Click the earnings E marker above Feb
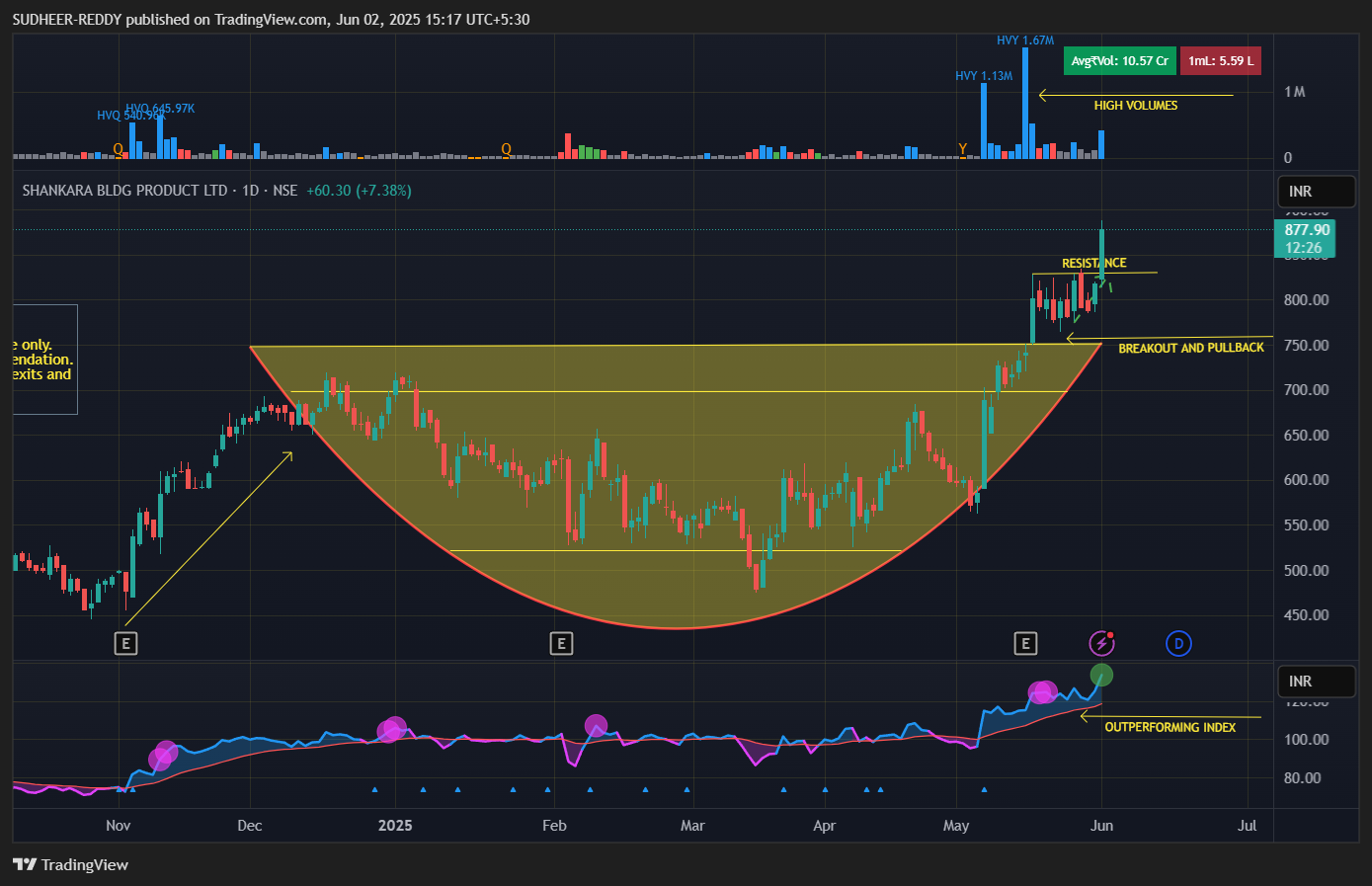Screen dimensions: 1372x886 (561, 644)
